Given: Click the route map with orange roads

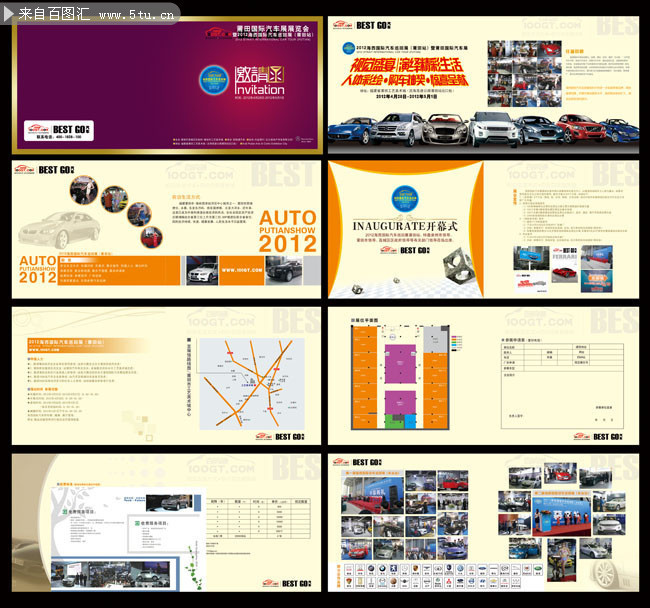Looking at the screenshot, I should [x=252, y=384].
